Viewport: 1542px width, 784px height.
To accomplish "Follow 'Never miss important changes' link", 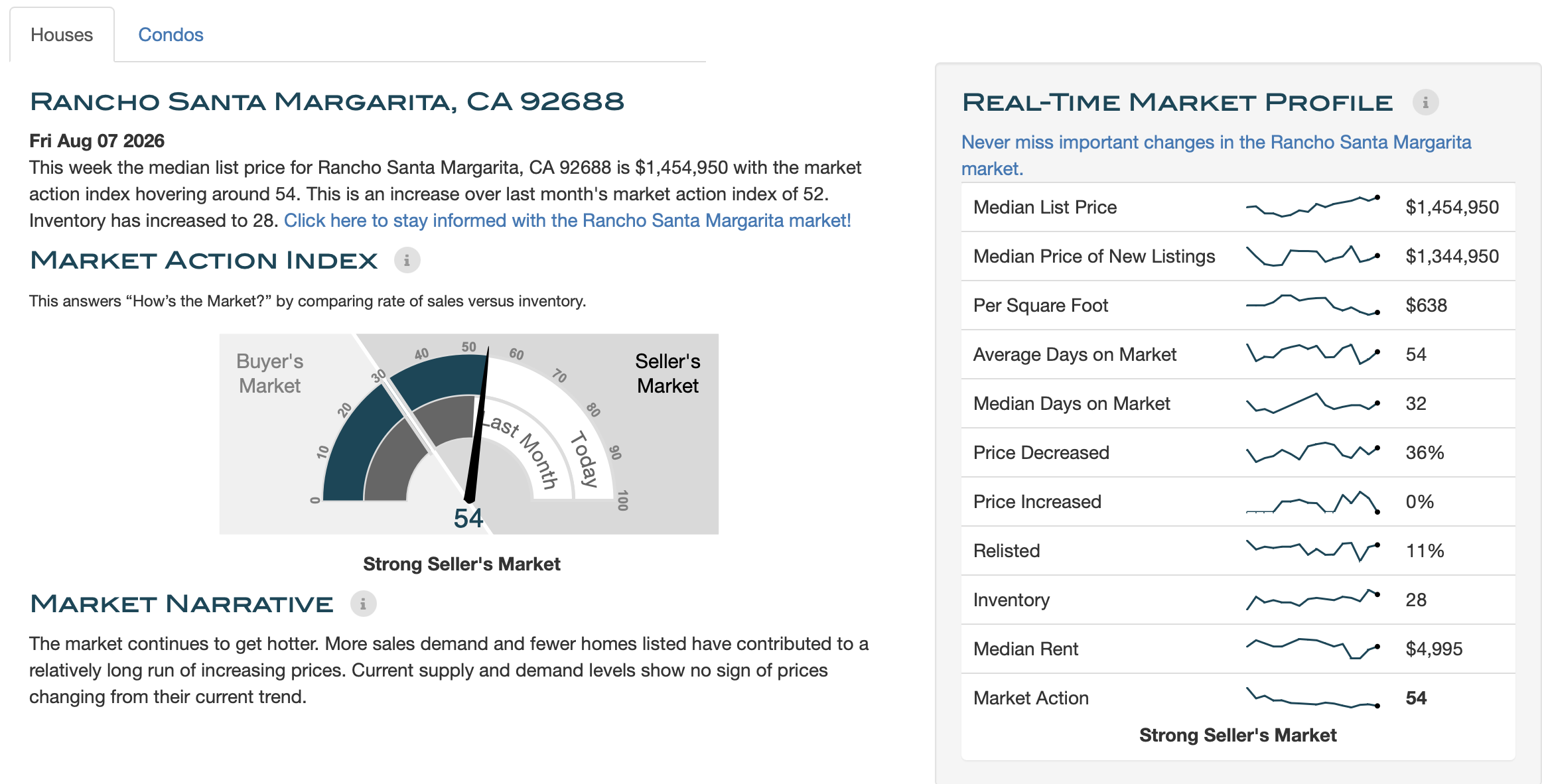I will point(1216,155).
